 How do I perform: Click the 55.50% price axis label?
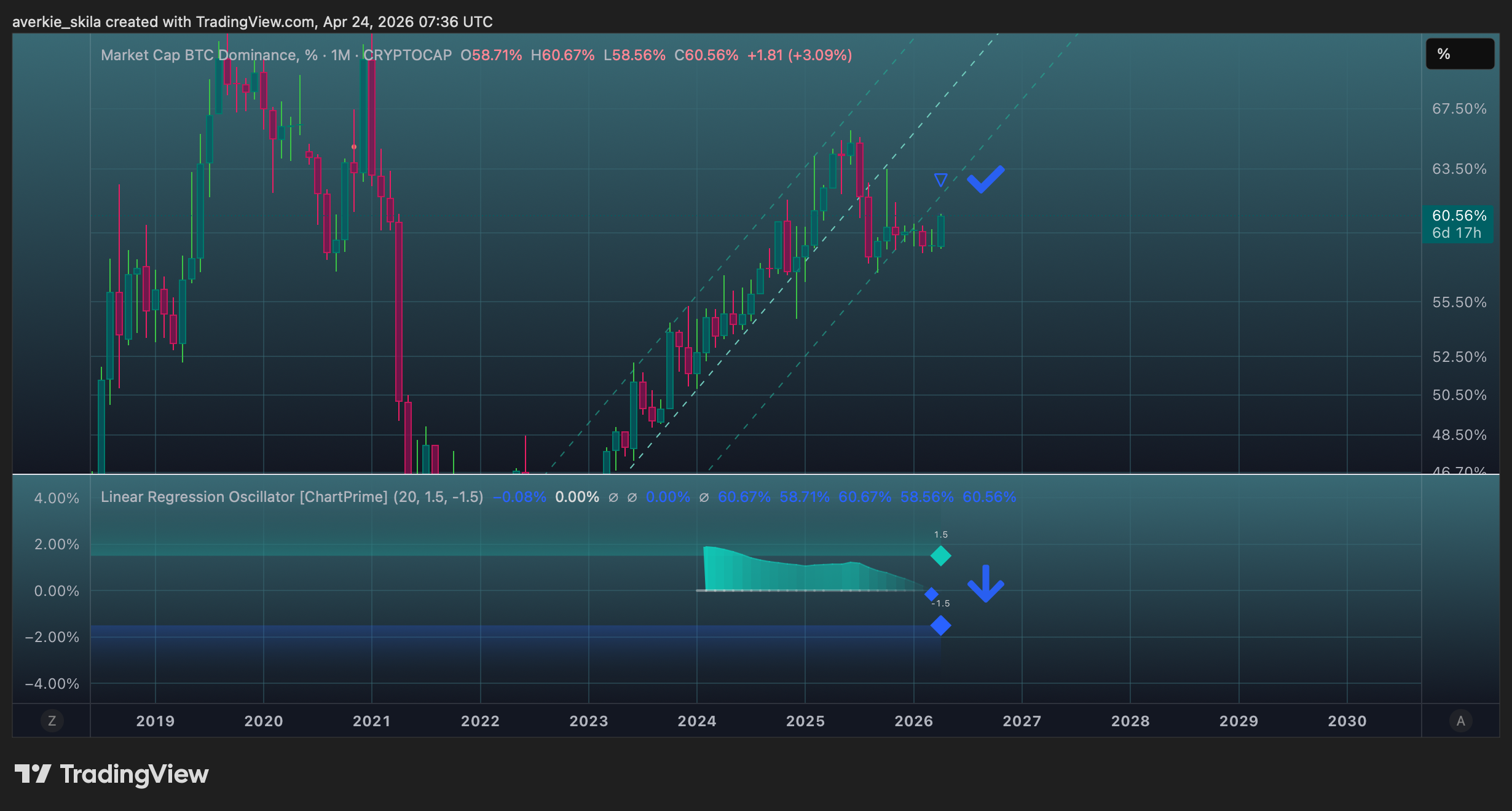click(x=1459, y=302)
